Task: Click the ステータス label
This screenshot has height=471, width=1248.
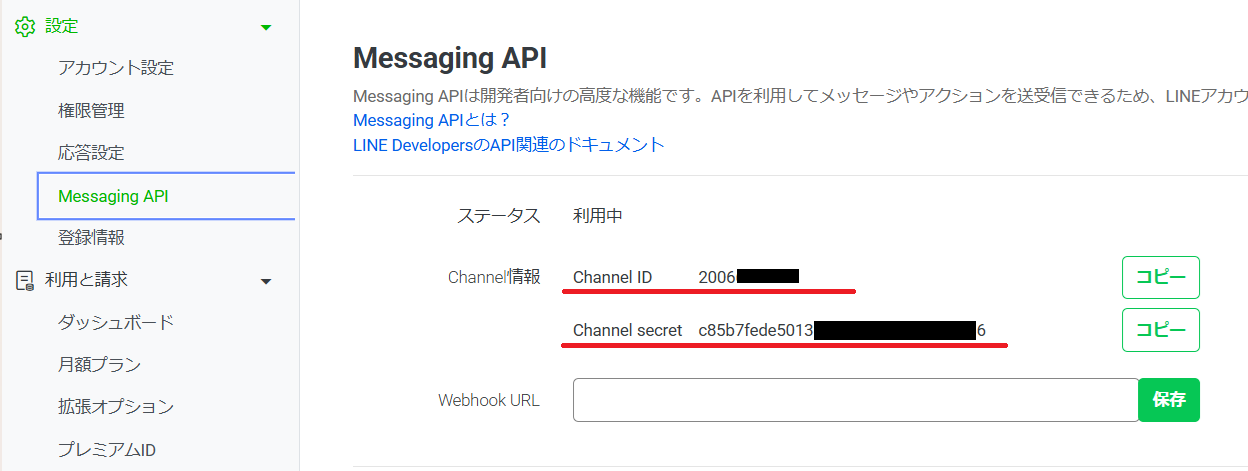Action: click(499, 216)
